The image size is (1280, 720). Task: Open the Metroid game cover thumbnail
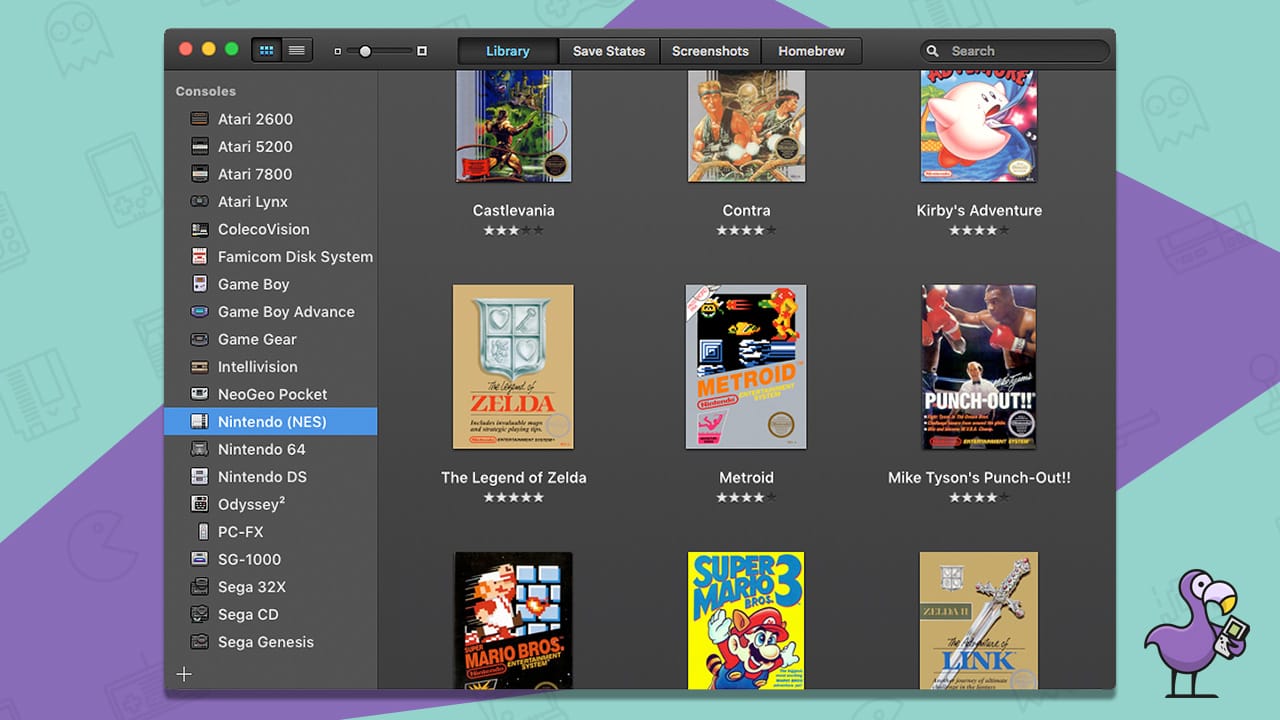click(x=746, y=366)
